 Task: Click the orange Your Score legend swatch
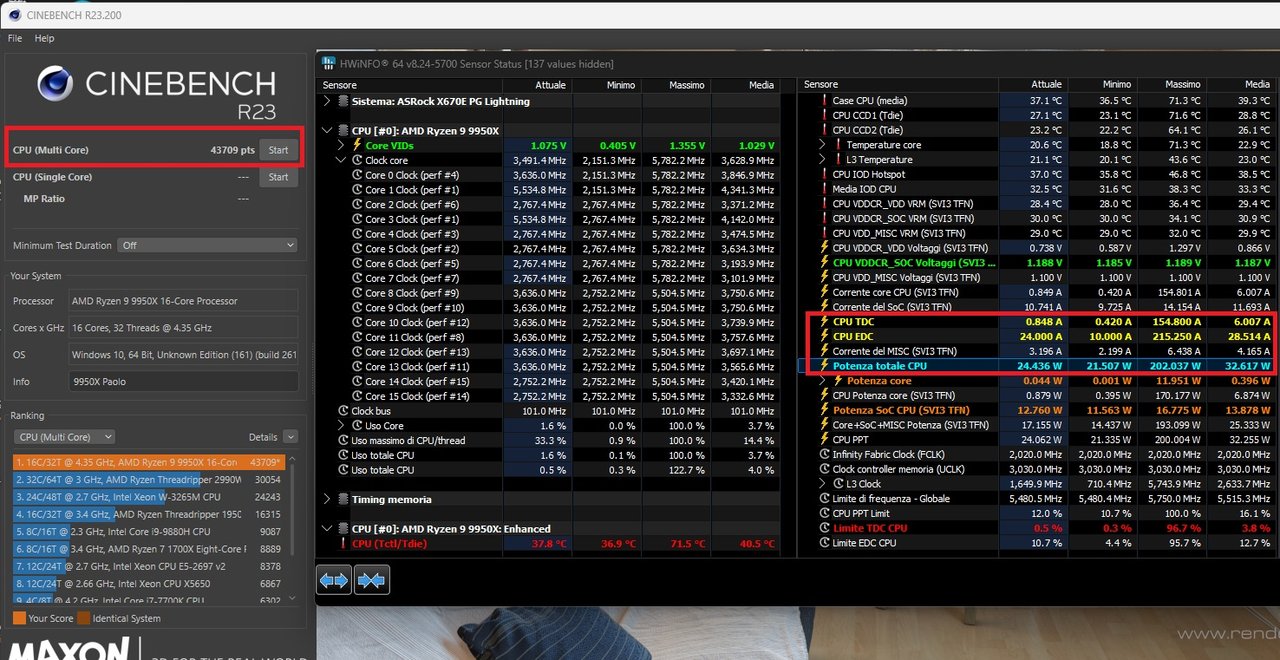pyautogui.click(x=19, y=619)
